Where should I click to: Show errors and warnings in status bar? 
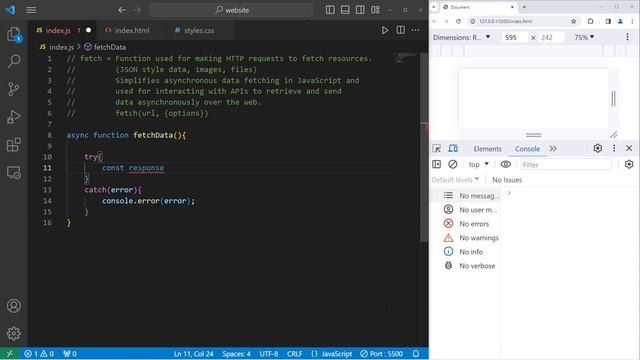(x=39, y=354)
